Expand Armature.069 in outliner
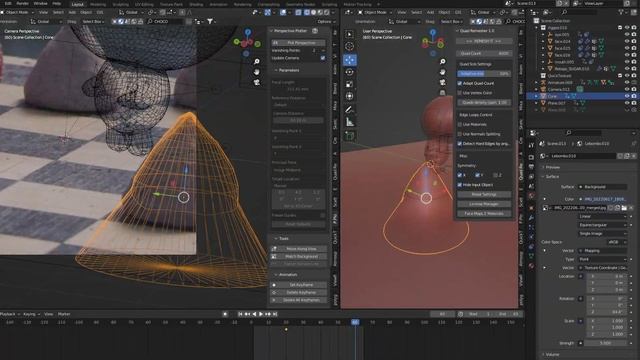 536,82
